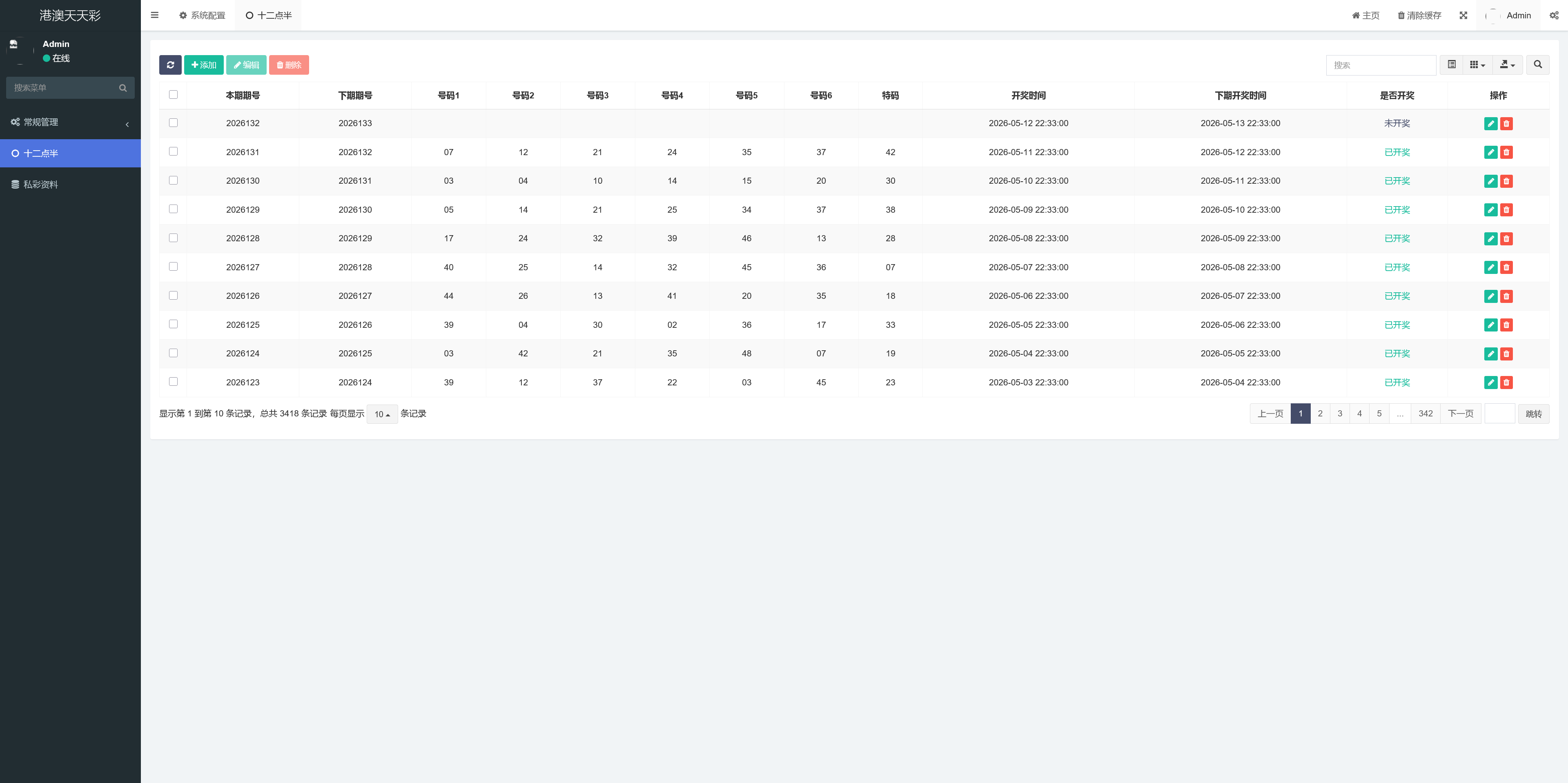The image size is (1568, 783).
Task: Open the Admin user menu in header
Action: (x=1508, y=15)
